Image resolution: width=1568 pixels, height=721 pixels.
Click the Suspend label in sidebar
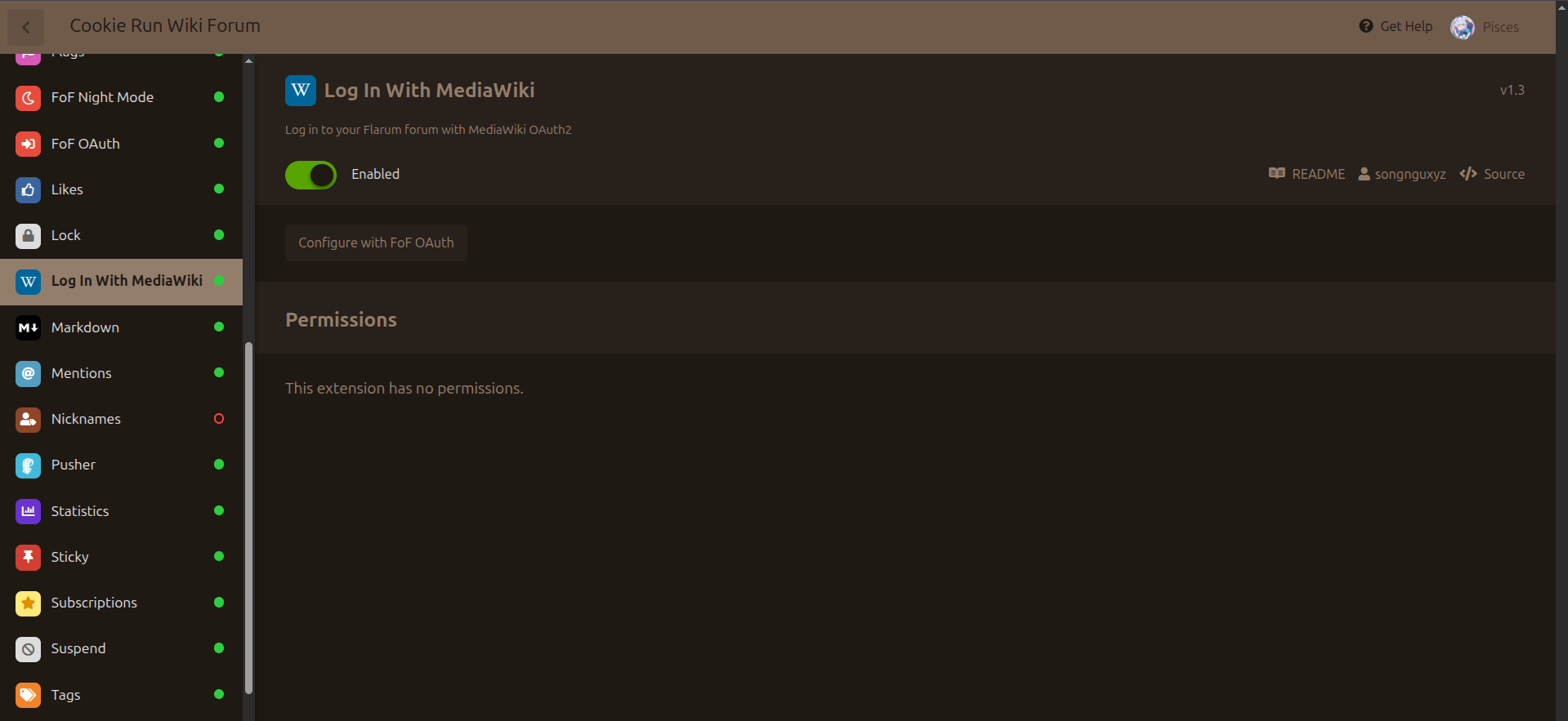pyautogui.click(x=78, y=648)
